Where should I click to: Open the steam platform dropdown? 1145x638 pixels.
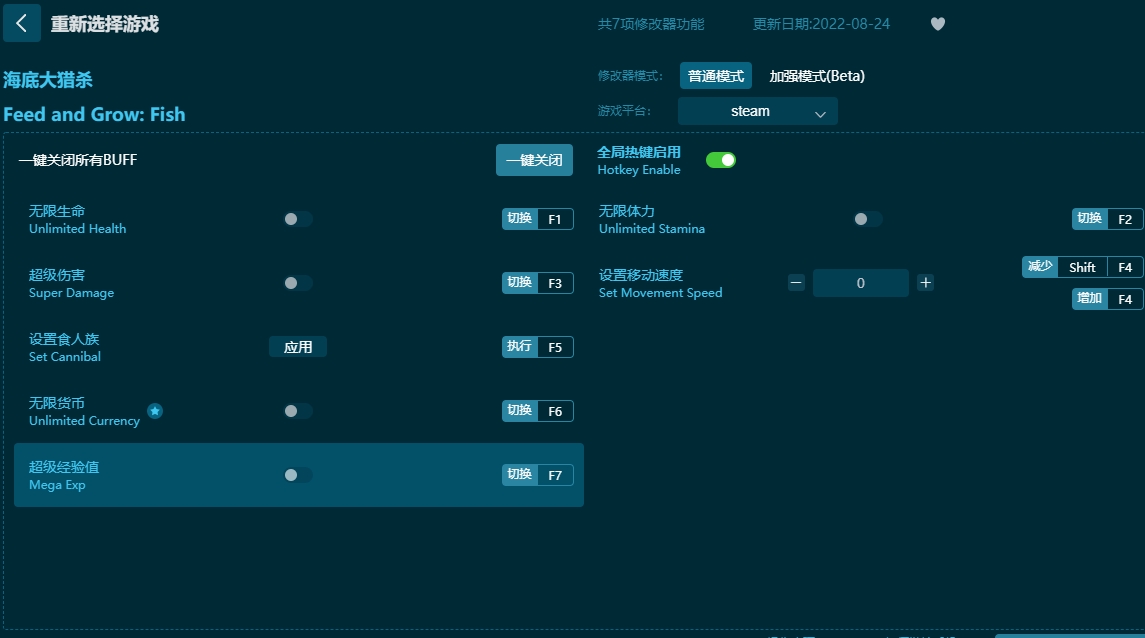tap(757, 111)
